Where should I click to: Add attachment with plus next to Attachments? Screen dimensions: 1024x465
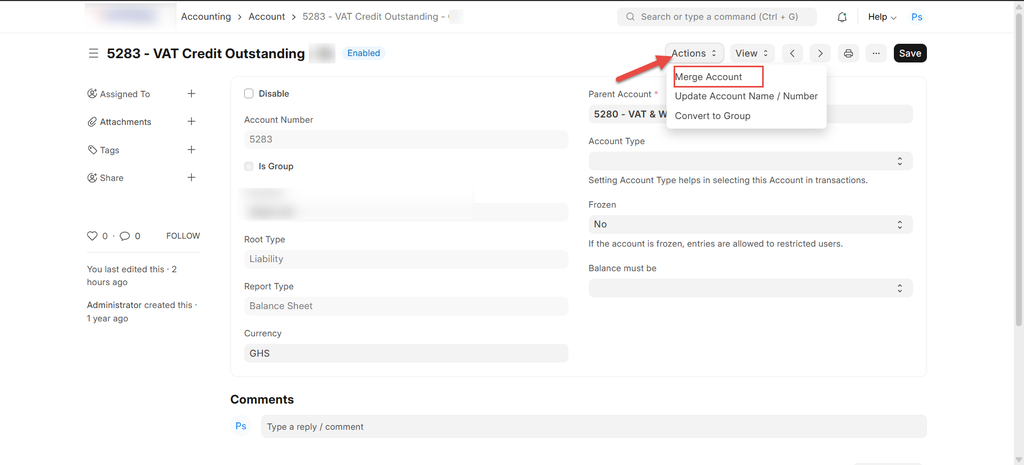coord(191,122)
